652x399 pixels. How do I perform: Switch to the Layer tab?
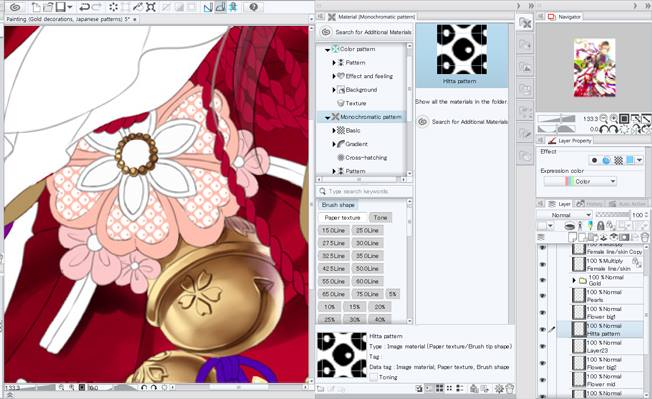coord(560,204)
